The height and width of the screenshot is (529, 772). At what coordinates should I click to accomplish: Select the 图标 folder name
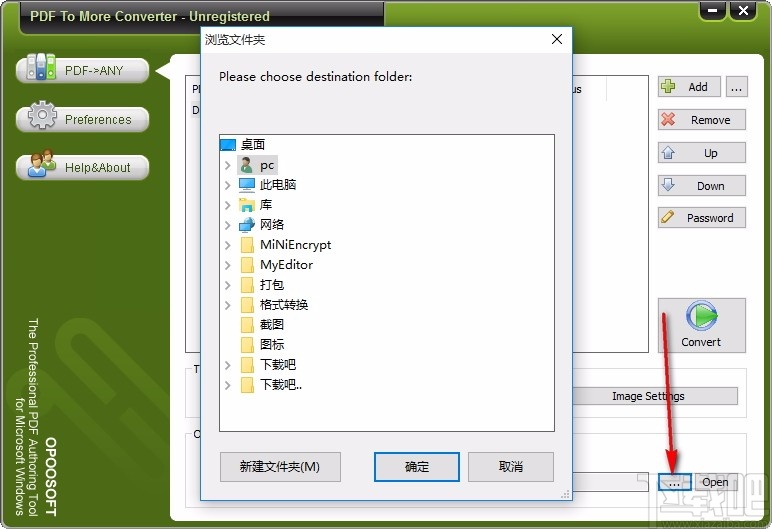pos(272,345)
